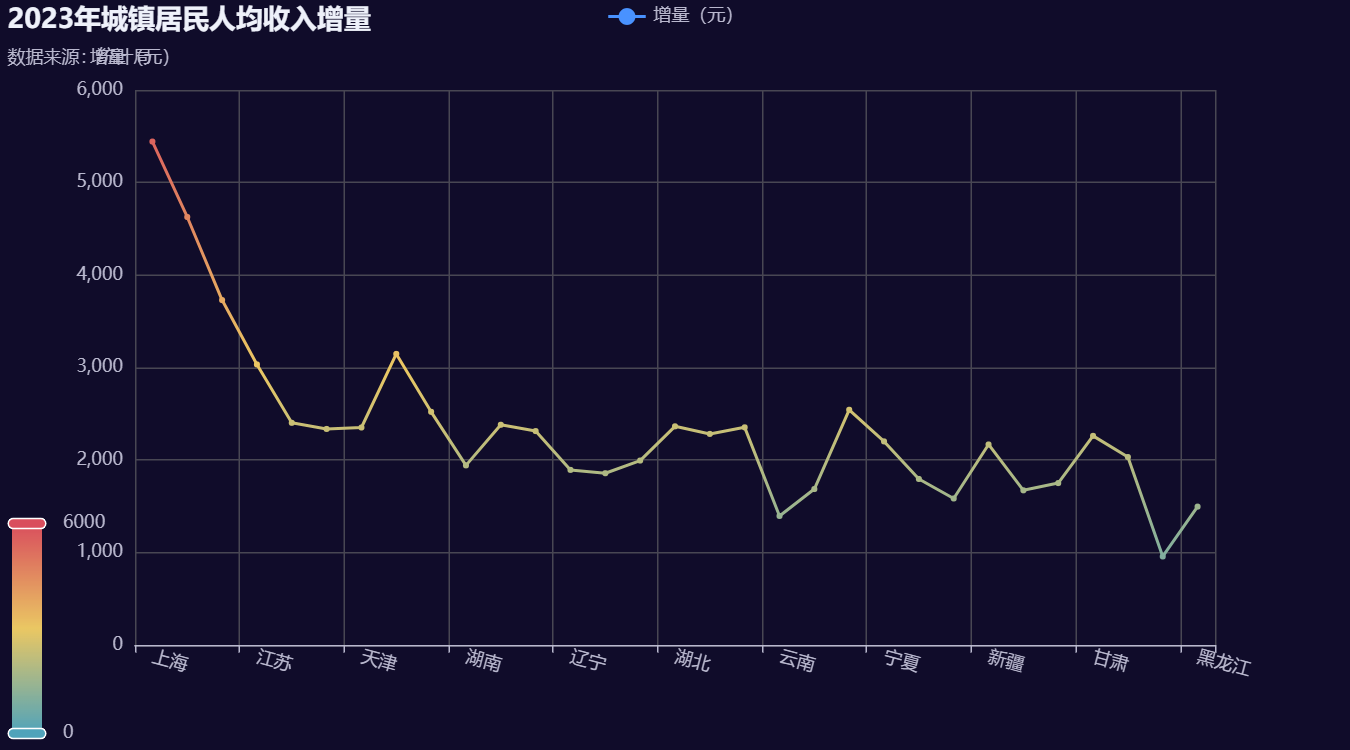This screenshot has height=750, width=1350.
Task: Select the 6000 upper handle of color scale
Action: pyautogui.click(x=27, y=523)
